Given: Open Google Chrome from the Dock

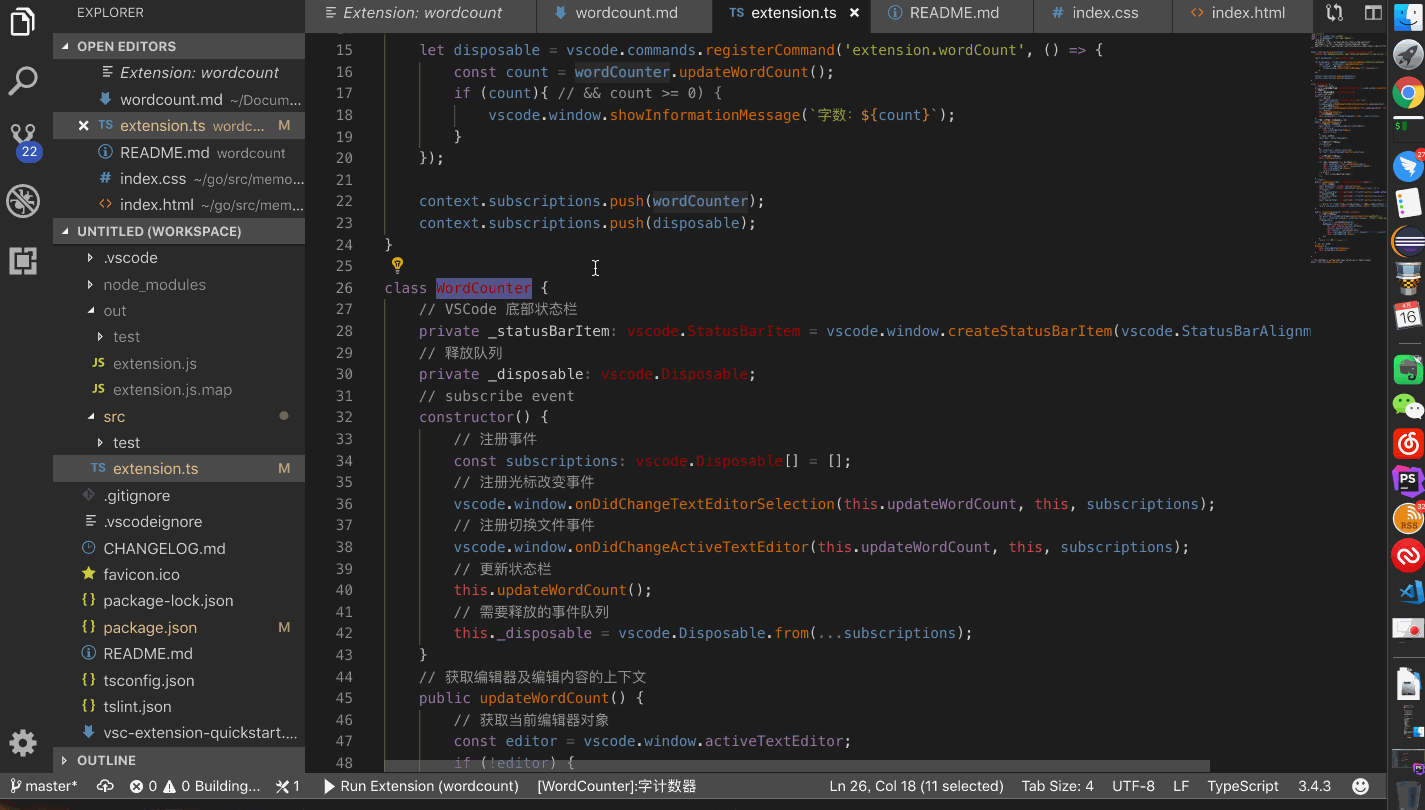Looking at the screenshot, I should tap(1408, 94).
